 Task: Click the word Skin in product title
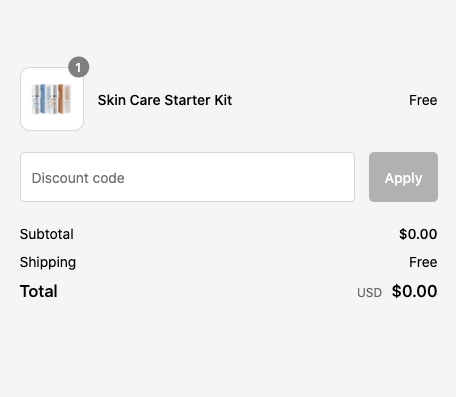[x=112, y=100]
